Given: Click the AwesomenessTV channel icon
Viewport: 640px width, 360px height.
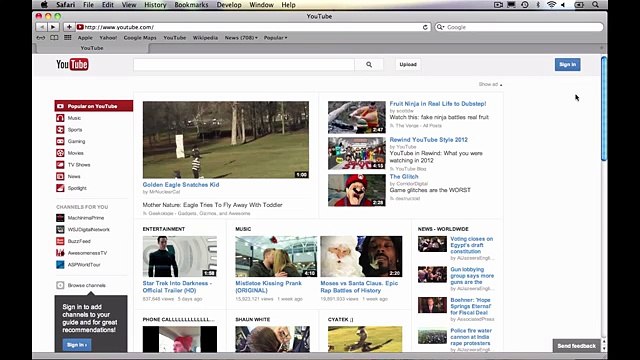Looking at the screenshot, I should 60,253.
